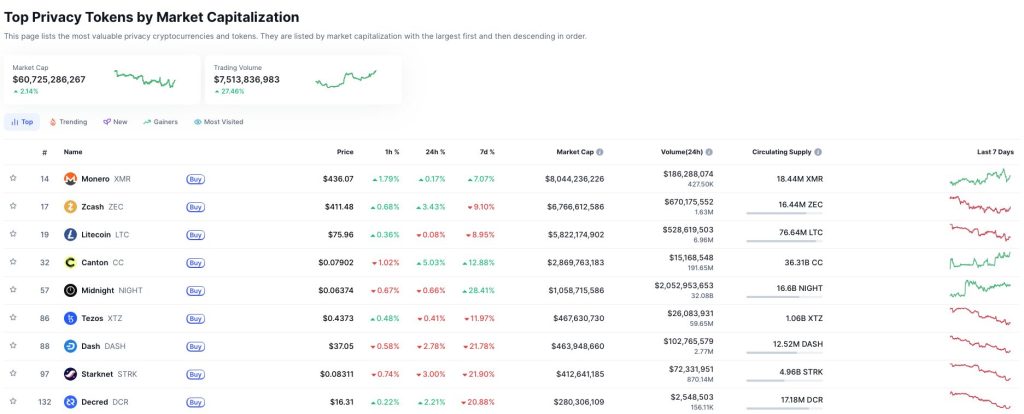Click the Market Cap info icon

(x=600, y=152)
